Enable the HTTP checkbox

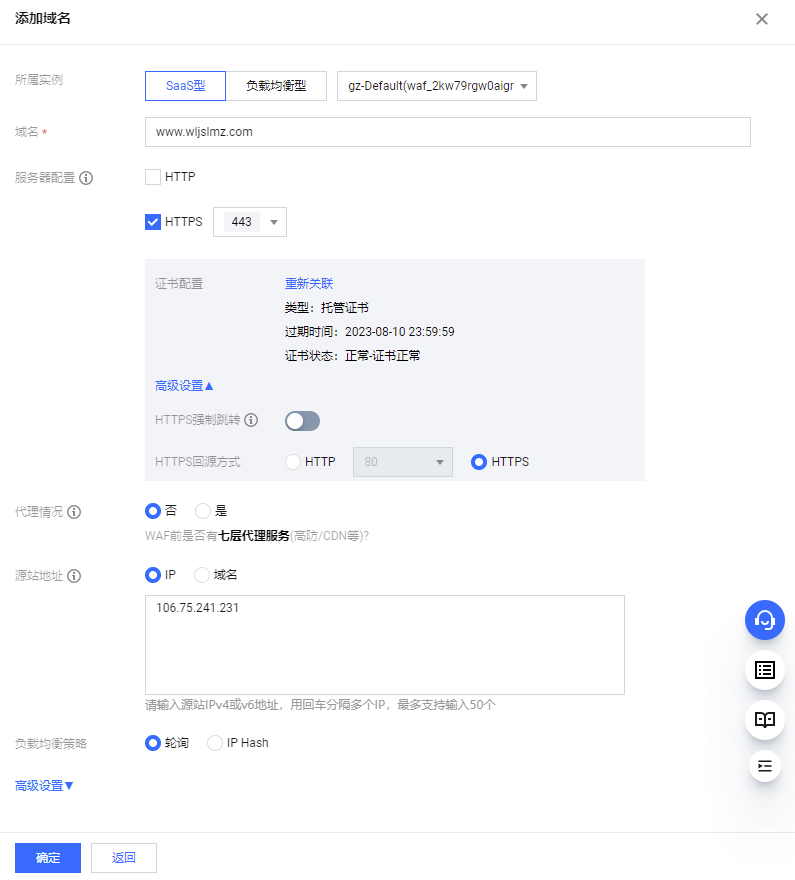153,177
